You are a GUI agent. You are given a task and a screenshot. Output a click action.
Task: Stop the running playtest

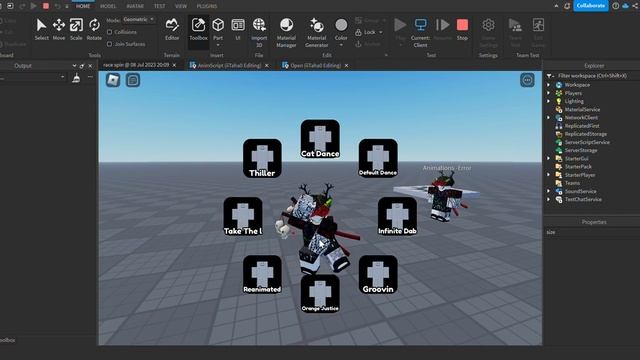click(x=462, y=29)
